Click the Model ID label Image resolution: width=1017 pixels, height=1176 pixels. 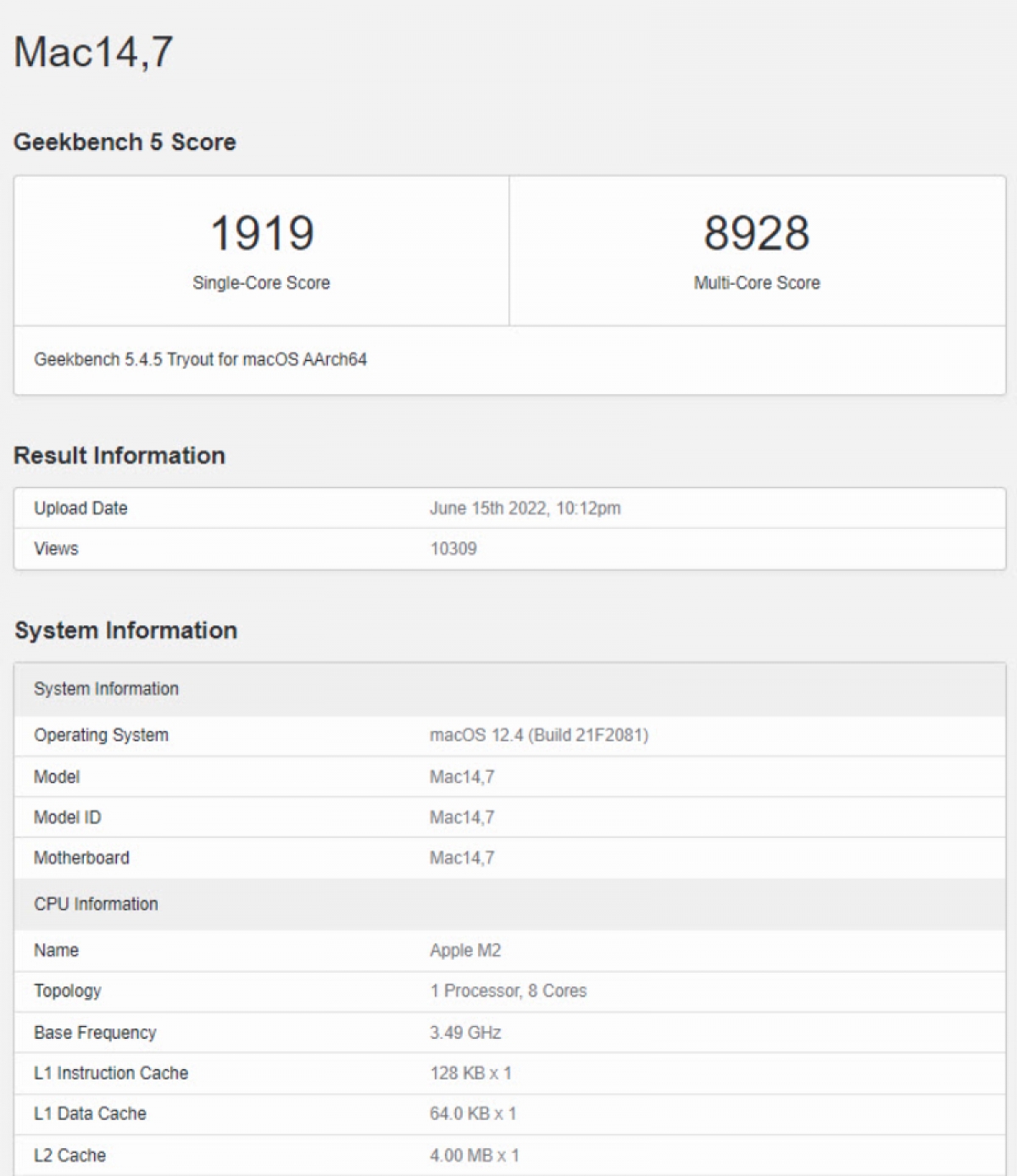67,818
